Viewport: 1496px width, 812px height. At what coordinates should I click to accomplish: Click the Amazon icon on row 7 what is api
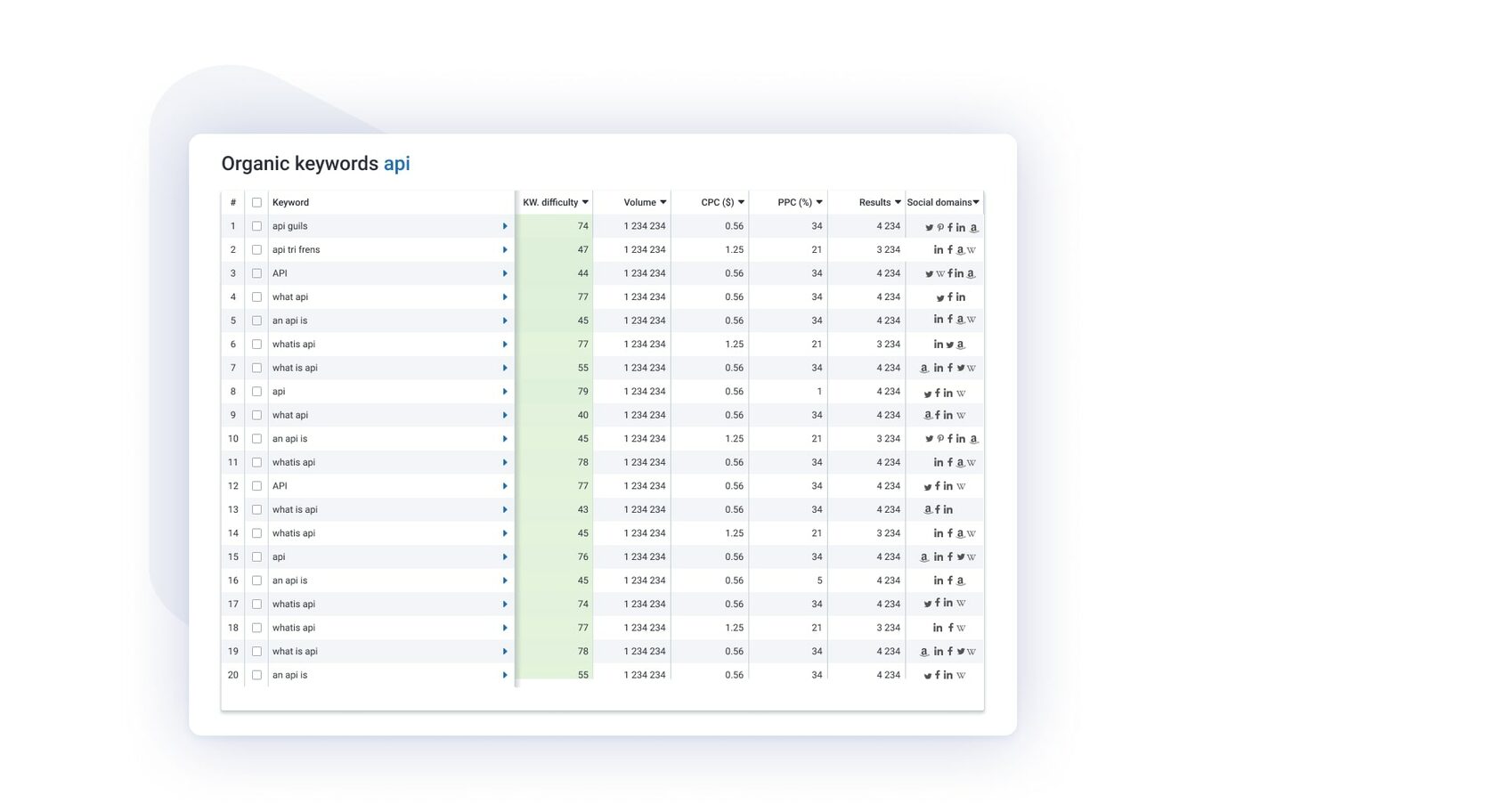[x=924, y=368]
